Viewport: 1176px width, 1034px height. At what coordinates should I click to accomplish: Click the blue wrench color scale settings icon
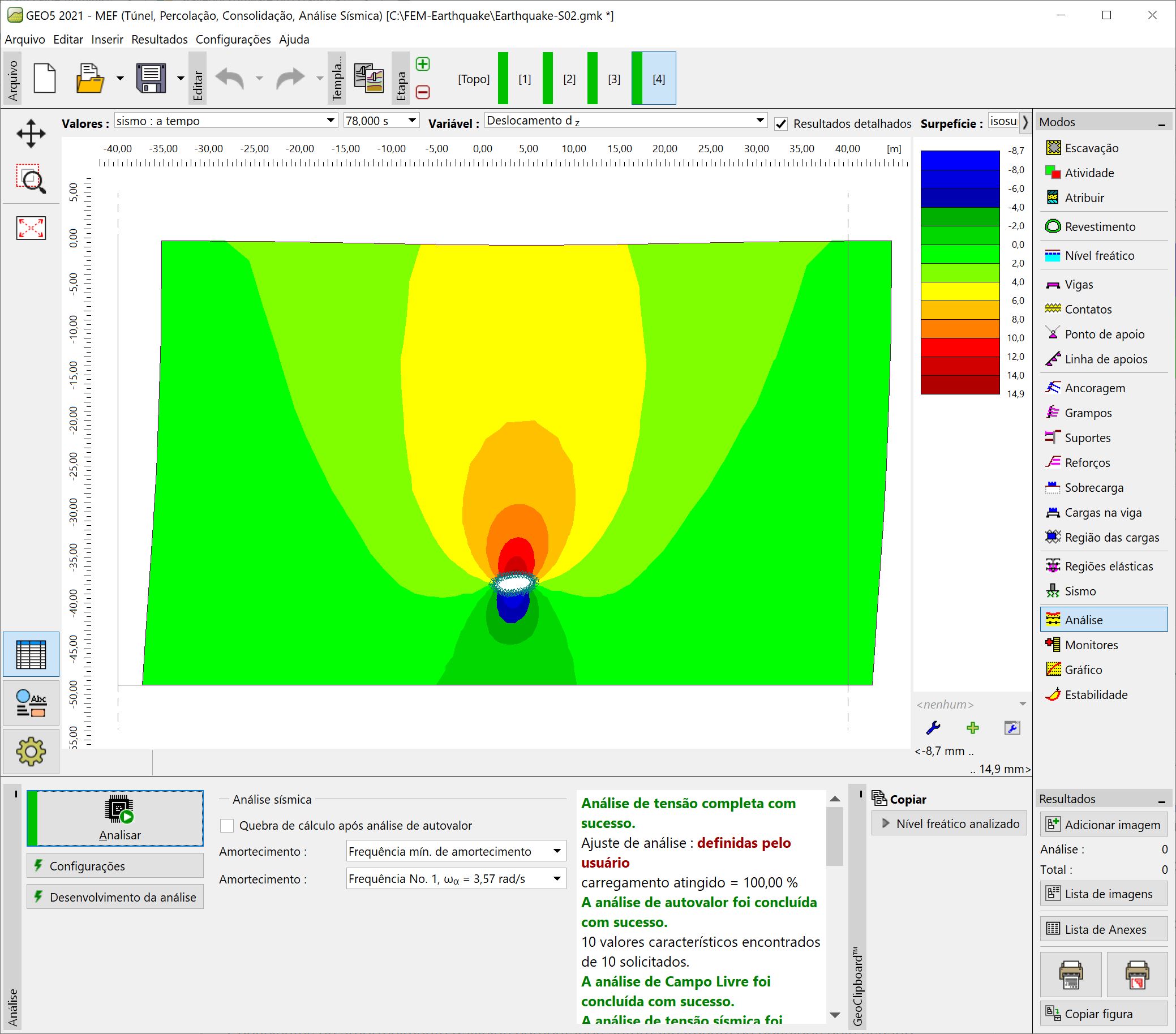[933, 728]
